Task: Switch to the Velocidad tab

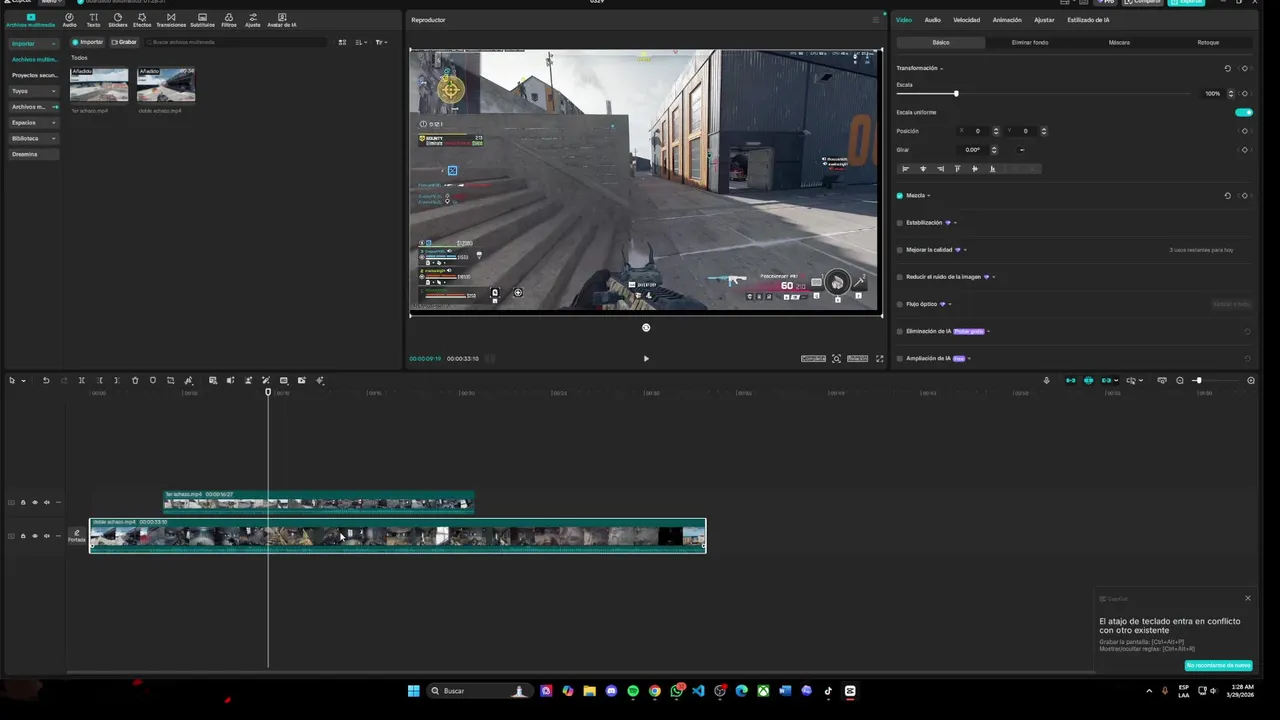Action: tap(966, 20)
